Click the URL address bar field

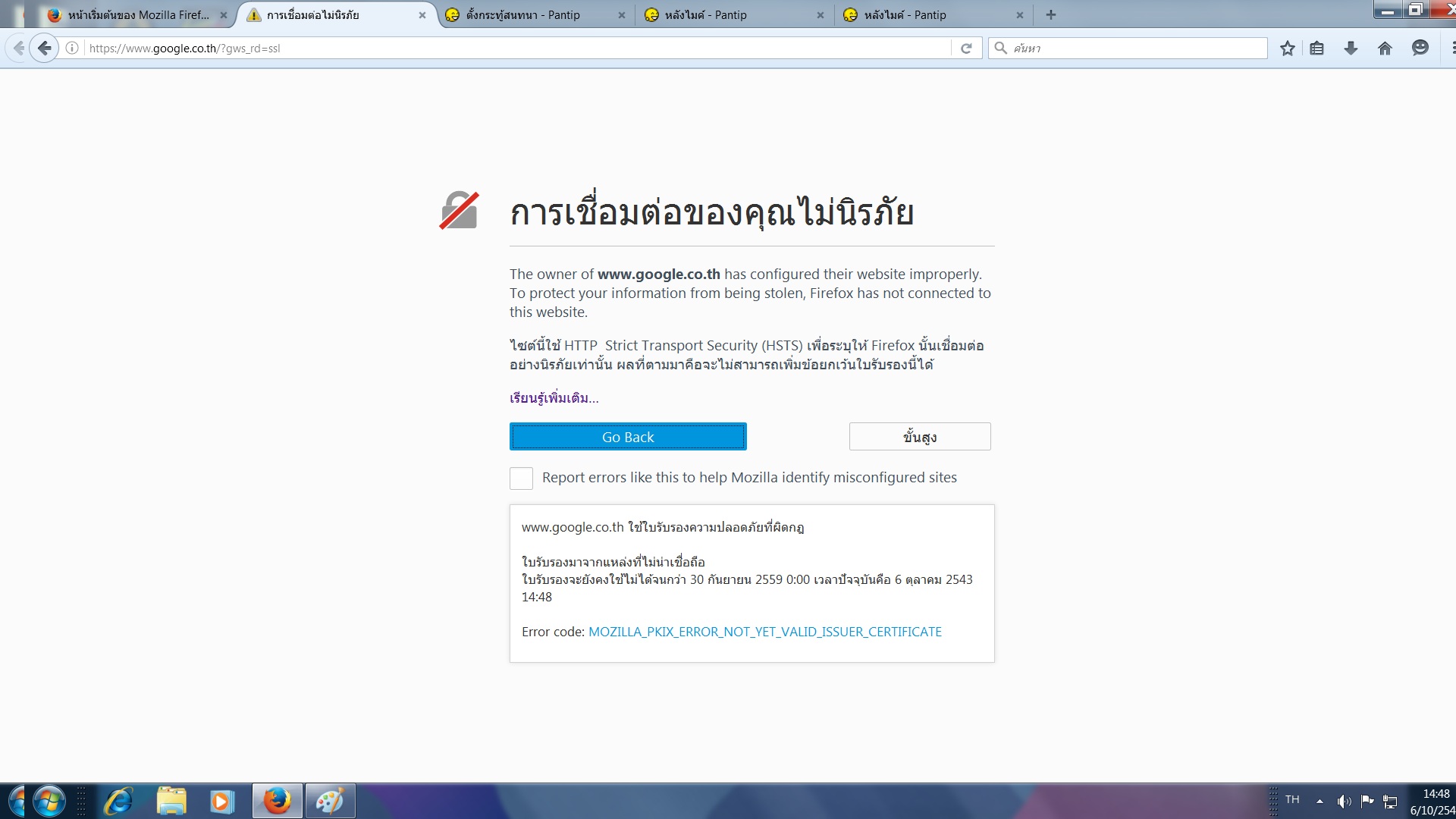click(516, 49)
